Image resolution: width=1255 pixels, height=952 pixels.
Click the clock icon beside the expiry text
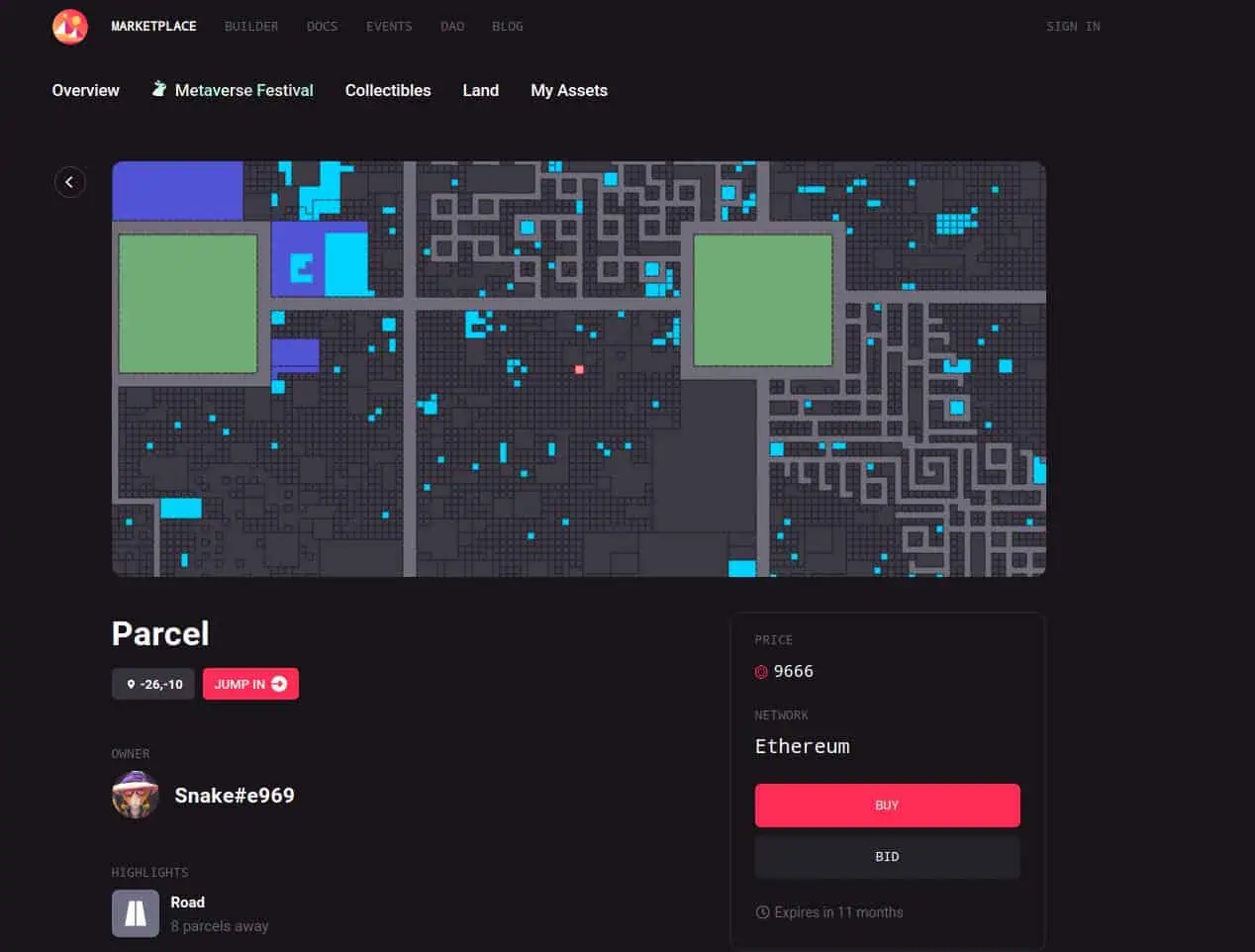point(762,912)
